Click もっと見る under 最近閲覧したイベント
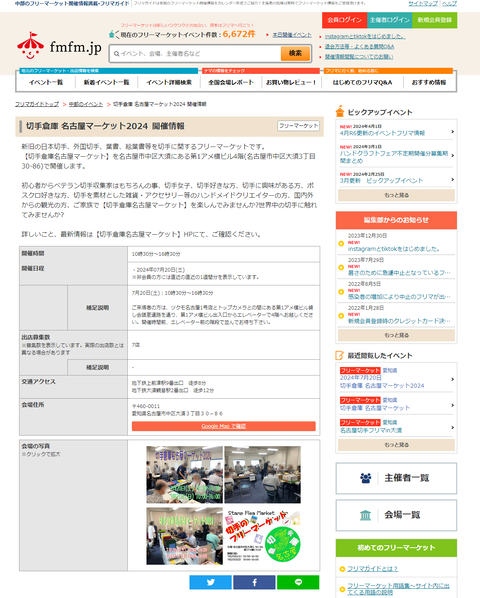This screenshot has width=480, height=598. (x=397, y=445)
